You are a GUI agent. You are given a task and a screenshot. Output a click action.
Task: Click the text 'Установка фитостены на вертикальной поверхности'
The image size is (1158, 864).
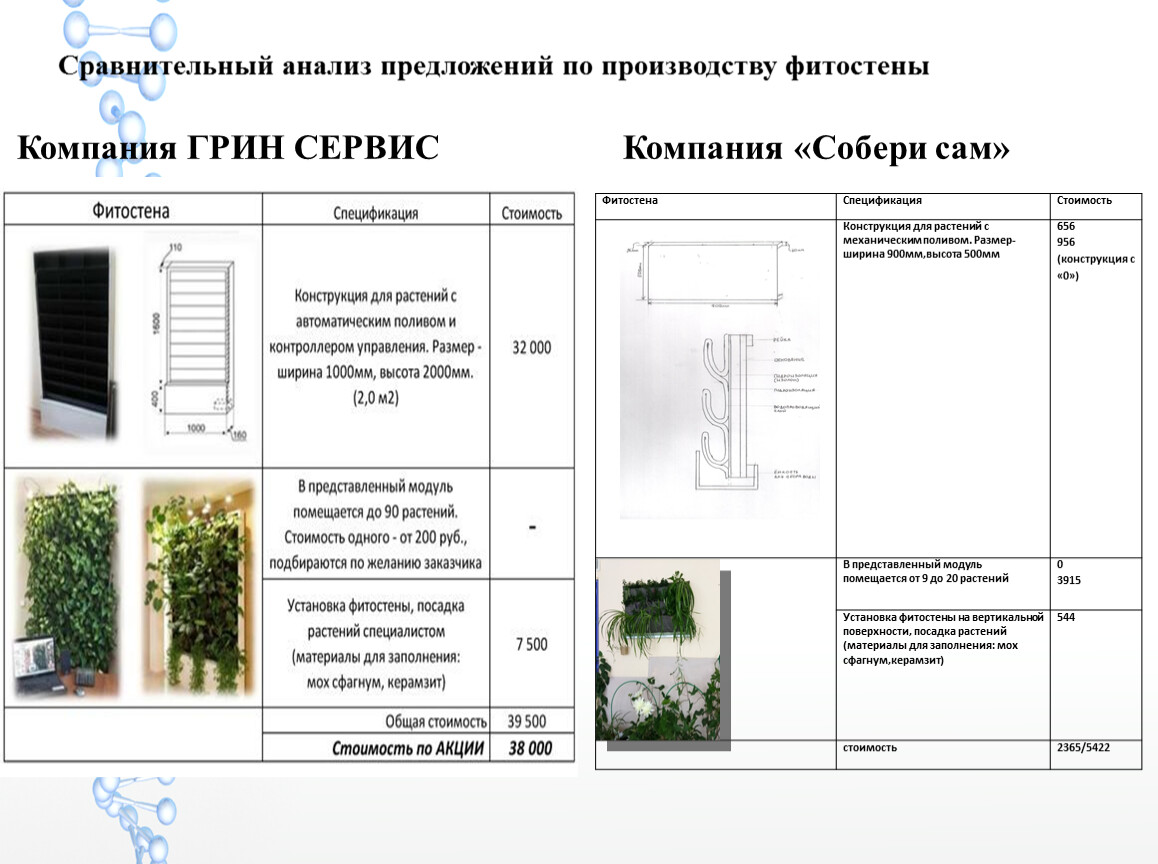pos(943,624)
